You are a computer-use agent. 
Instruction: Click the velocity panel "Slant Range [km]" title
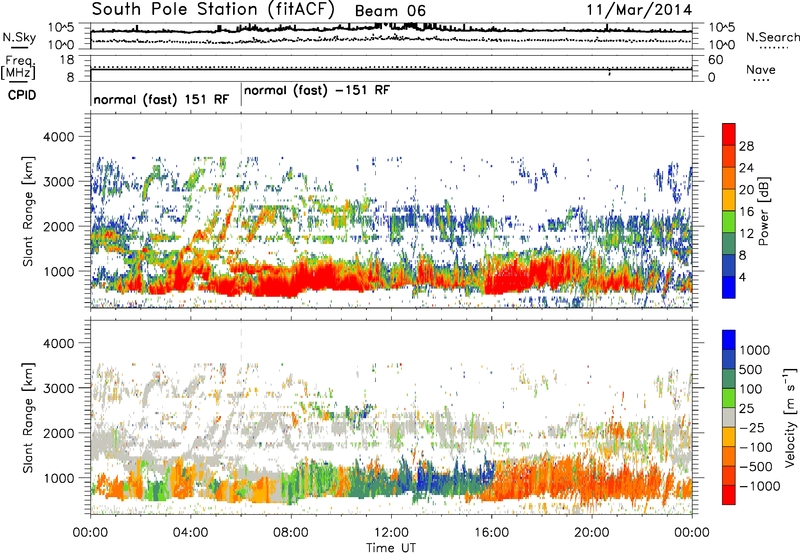pos(28,418)
